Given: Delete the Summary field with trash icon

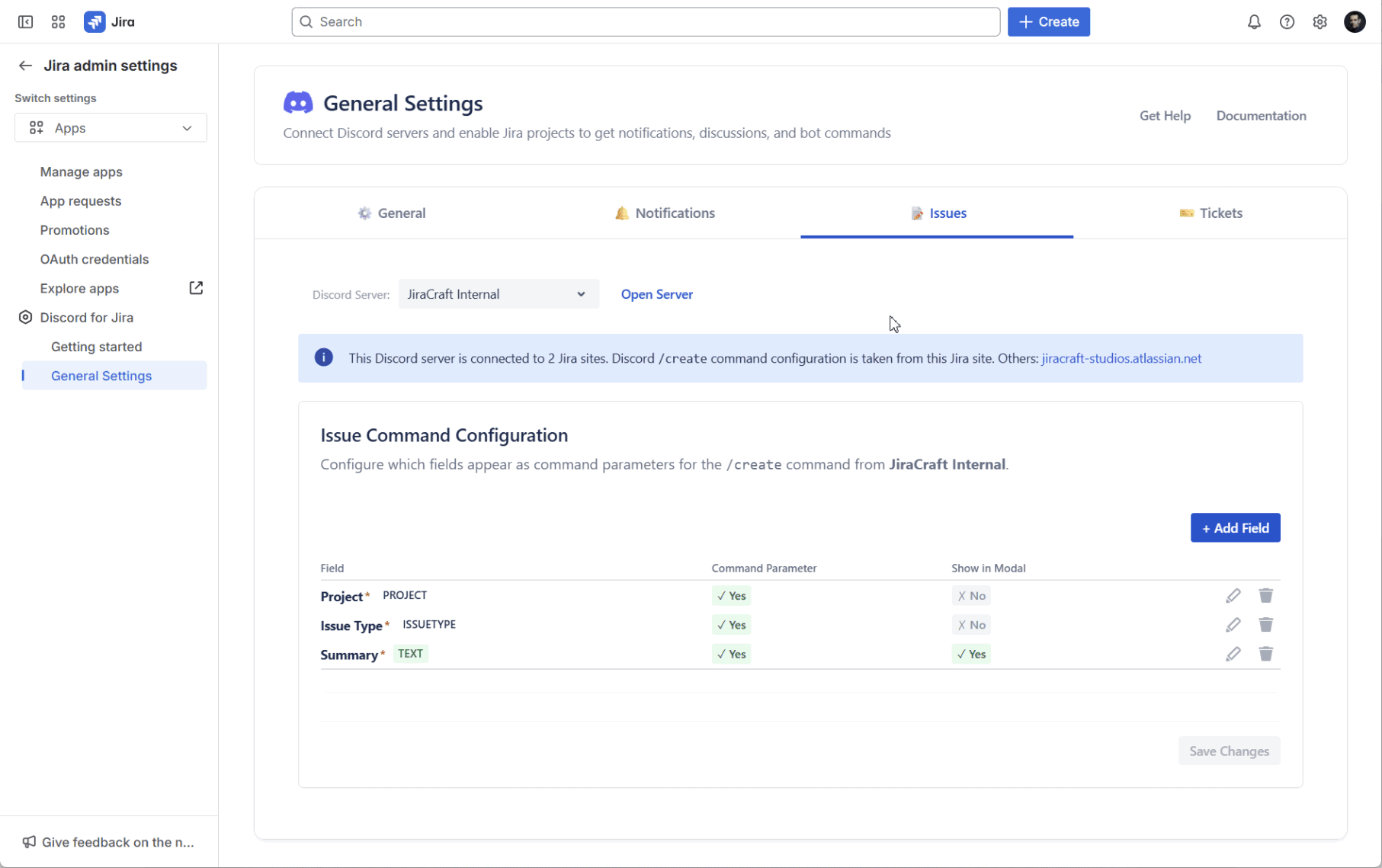Looking at the screenshot, I should [1265, 654].
